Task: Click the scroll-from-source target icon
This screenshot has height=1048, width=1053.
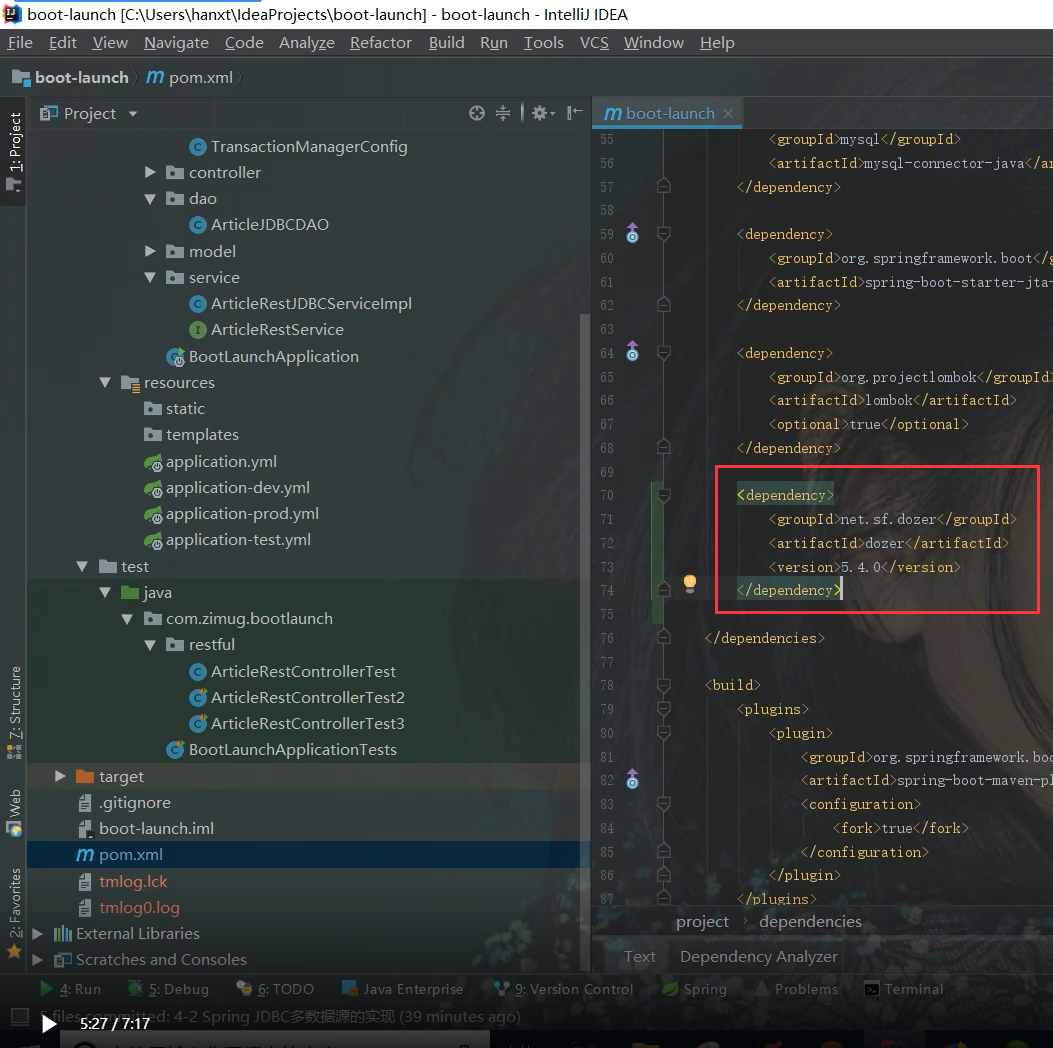Action: 477,113
